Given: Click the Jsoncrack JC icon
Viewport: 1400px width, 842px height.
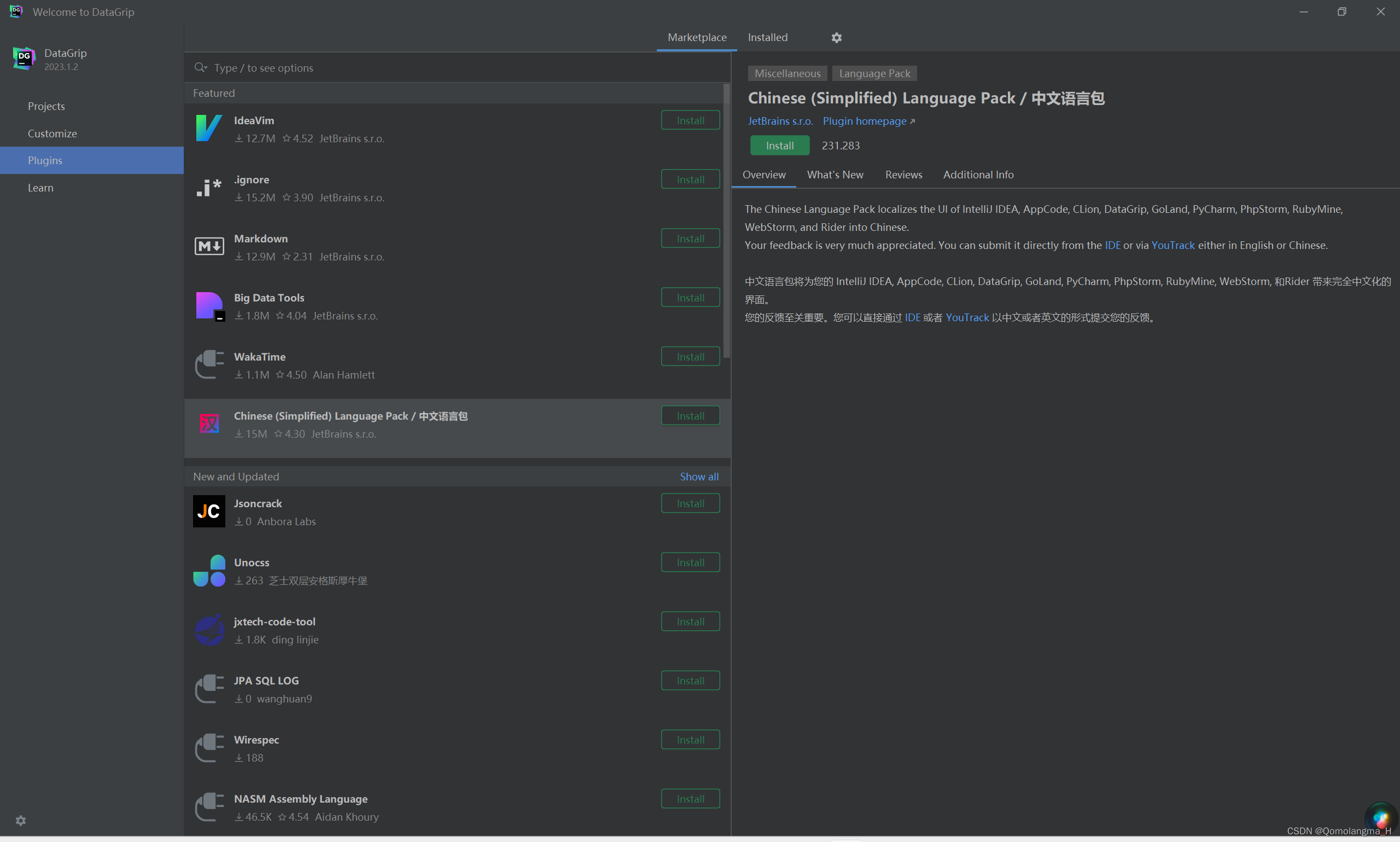Looking at the screenshot, I should coord(209,511).
